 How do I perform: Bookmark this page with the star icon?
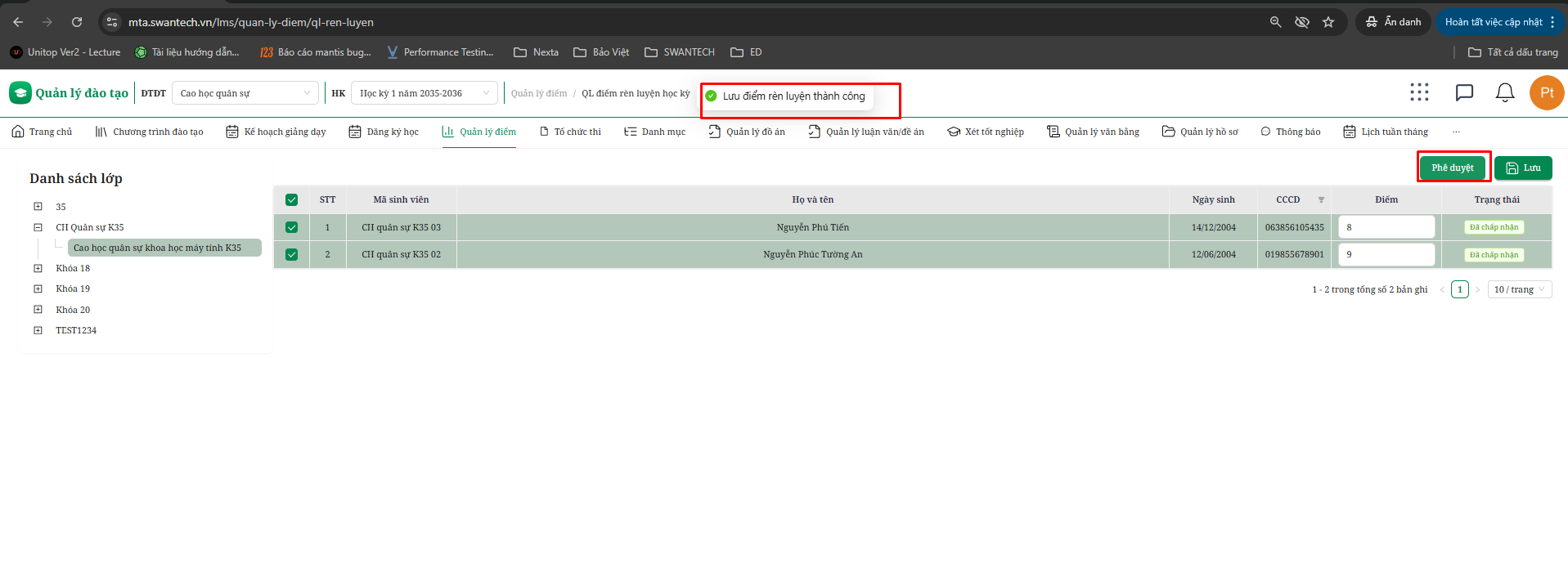tap(1328, 22)
